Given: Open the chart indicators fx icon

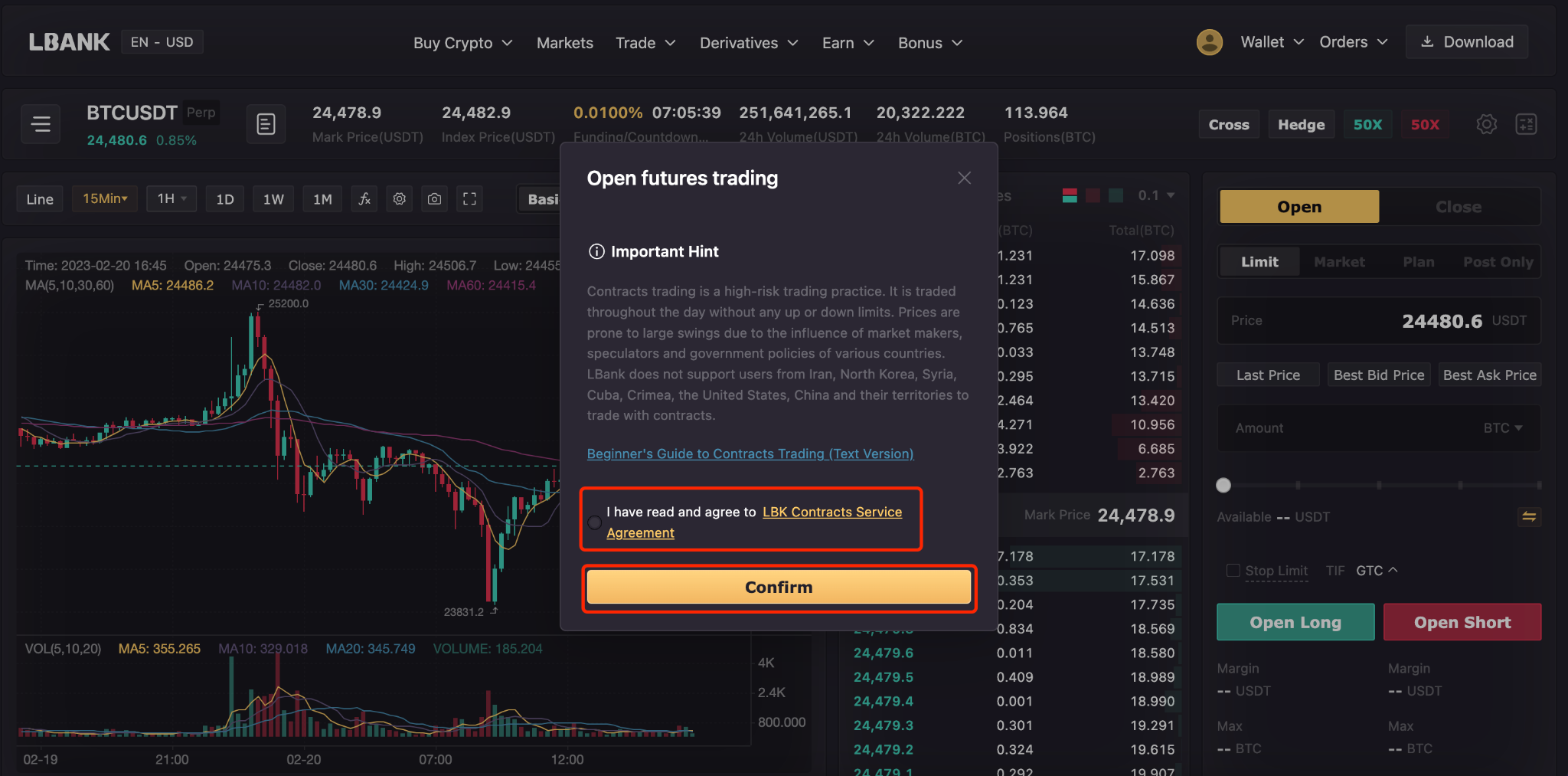Looking at the screenshot, I should tap(364, 199).
